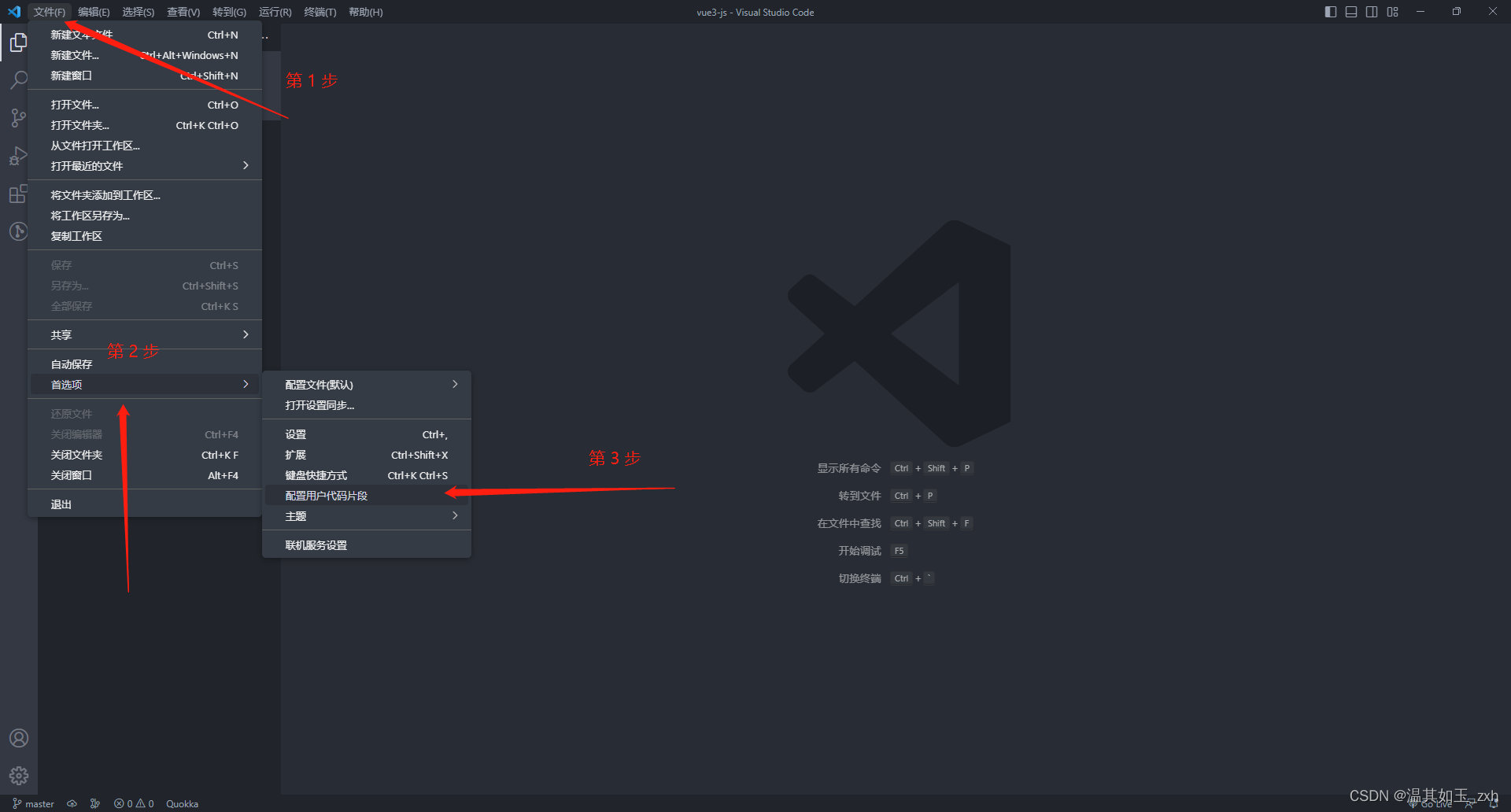Open the 查看(V) menu
The width and height of the screenshot is (1511, 812).
183,12
